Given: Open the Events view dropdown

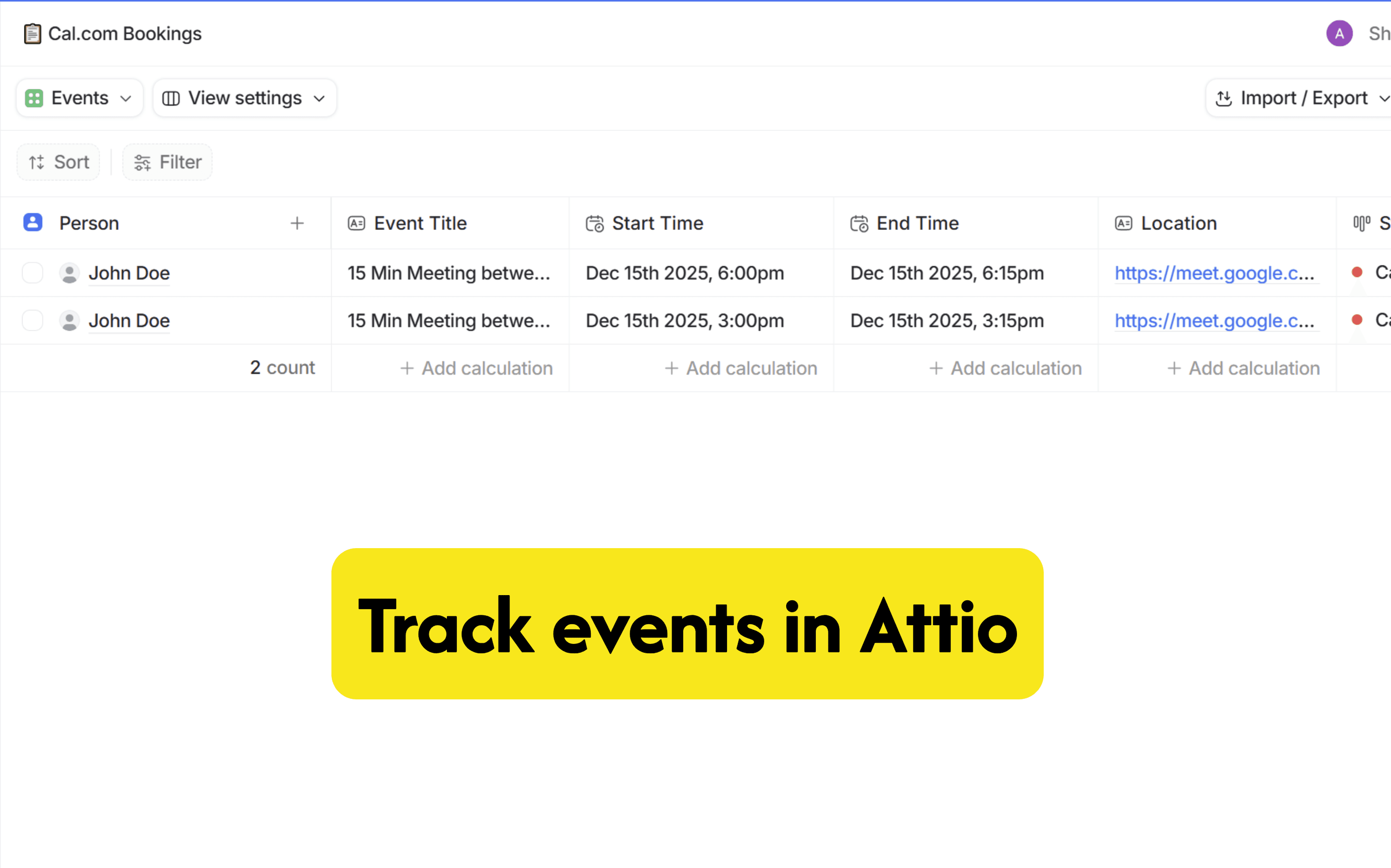Looking at the screenshot, I should 80,98.
